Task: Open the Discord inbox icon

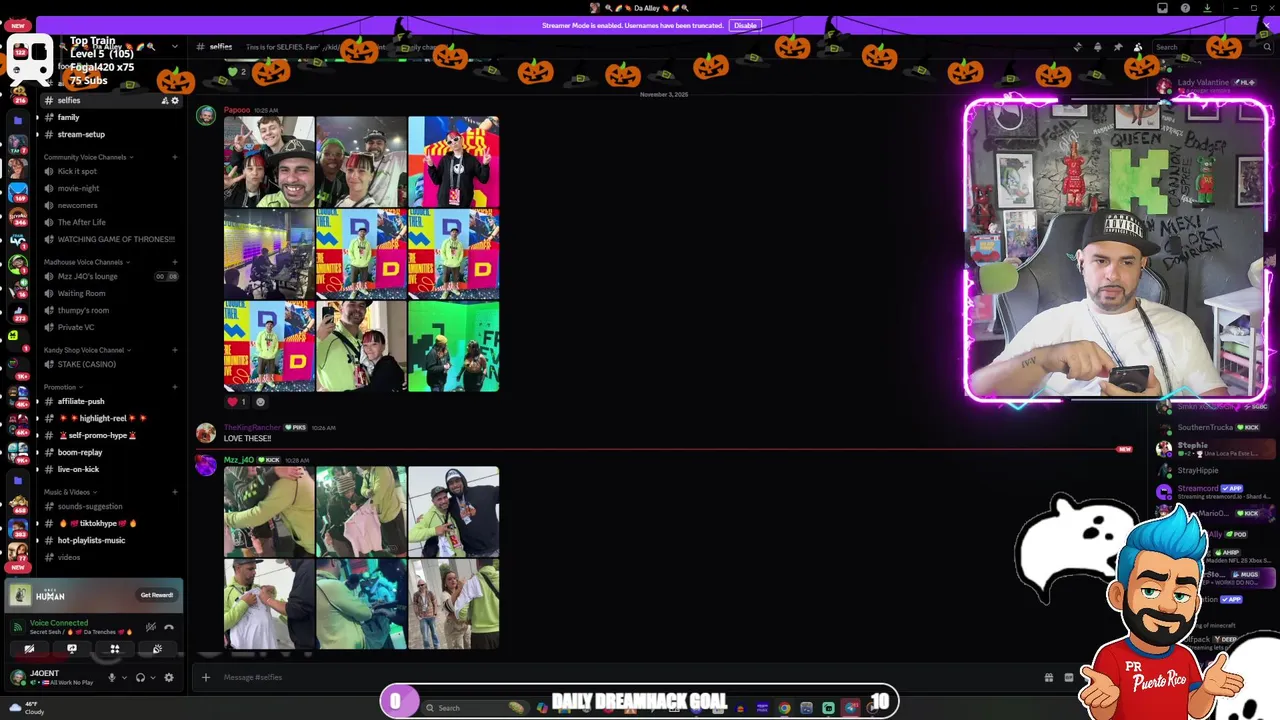Action: click(1162, 8)
